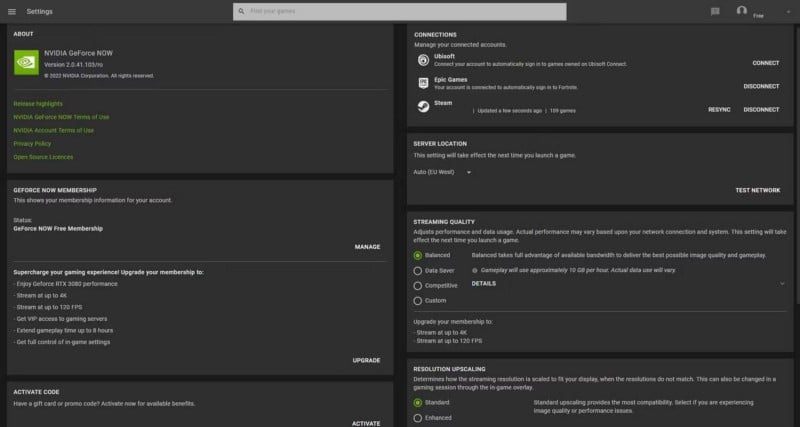Connect the Ubisoft account
Viewport: 800px width, 427px height.
click(x=766, y=63)
